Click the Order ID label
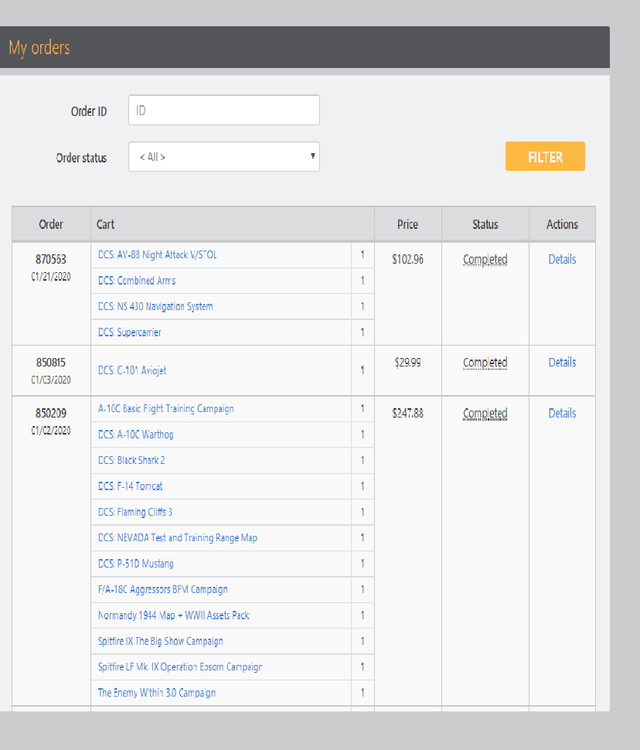 pos(88,111)
